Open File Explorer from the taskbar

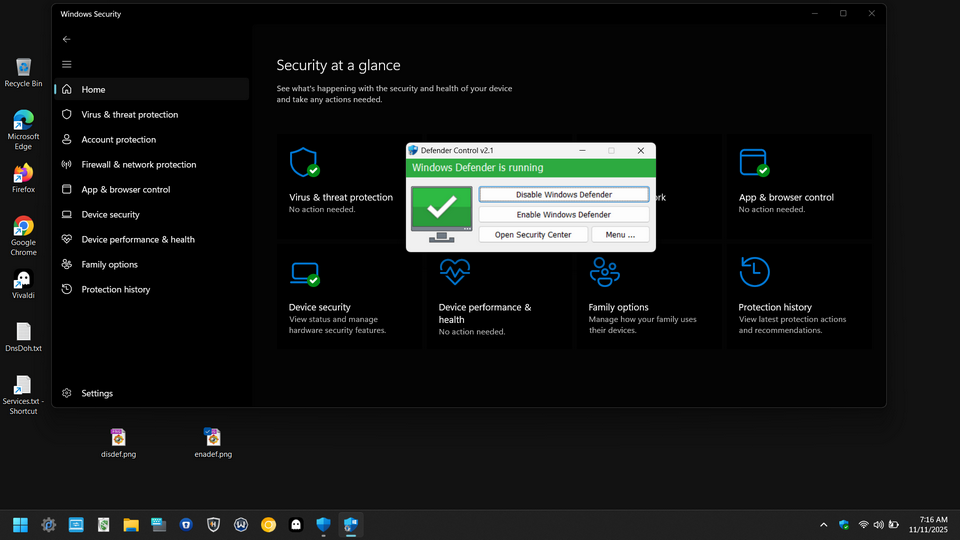click(131, 525)
